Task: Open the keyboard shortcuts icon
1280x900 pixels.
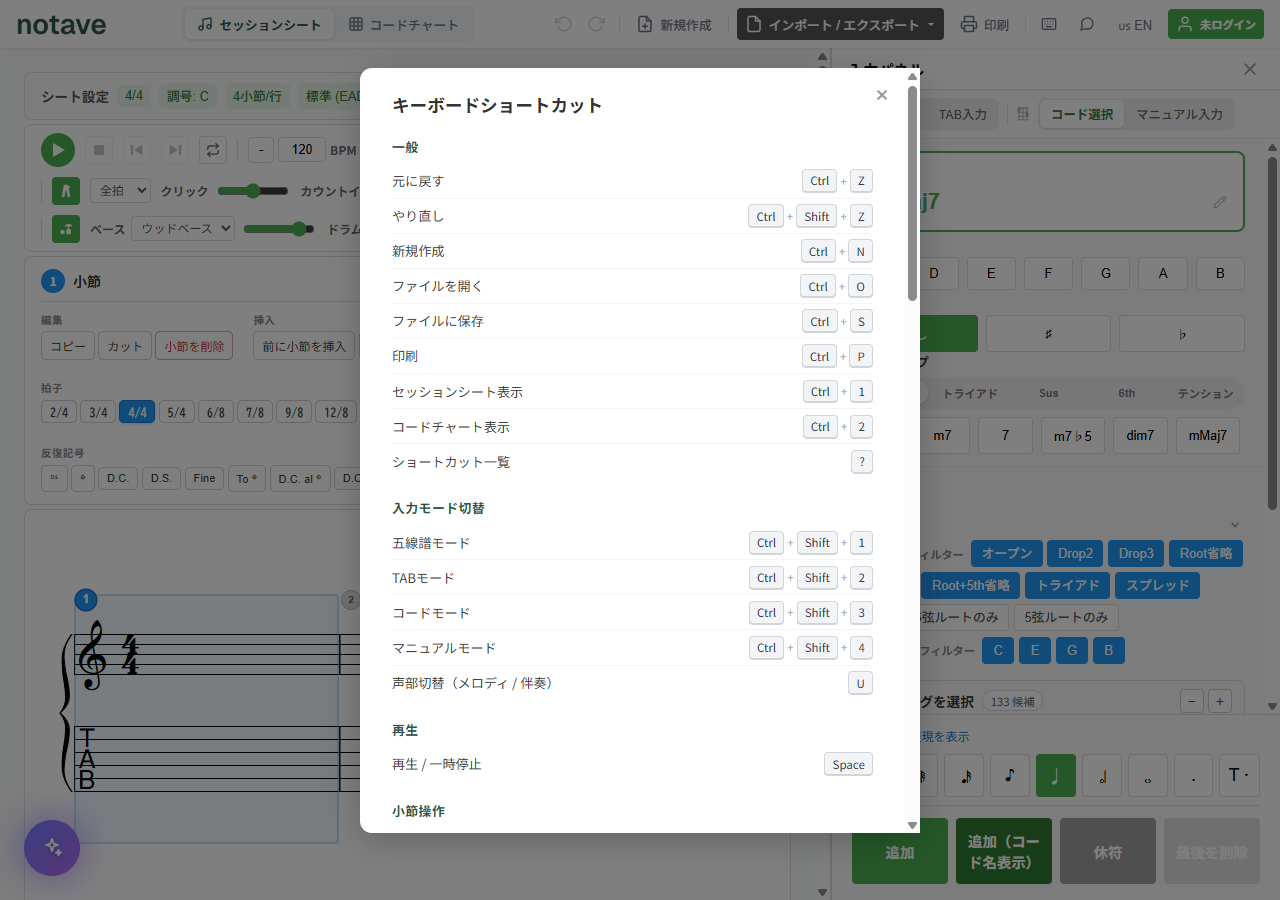Action: 1049,24
